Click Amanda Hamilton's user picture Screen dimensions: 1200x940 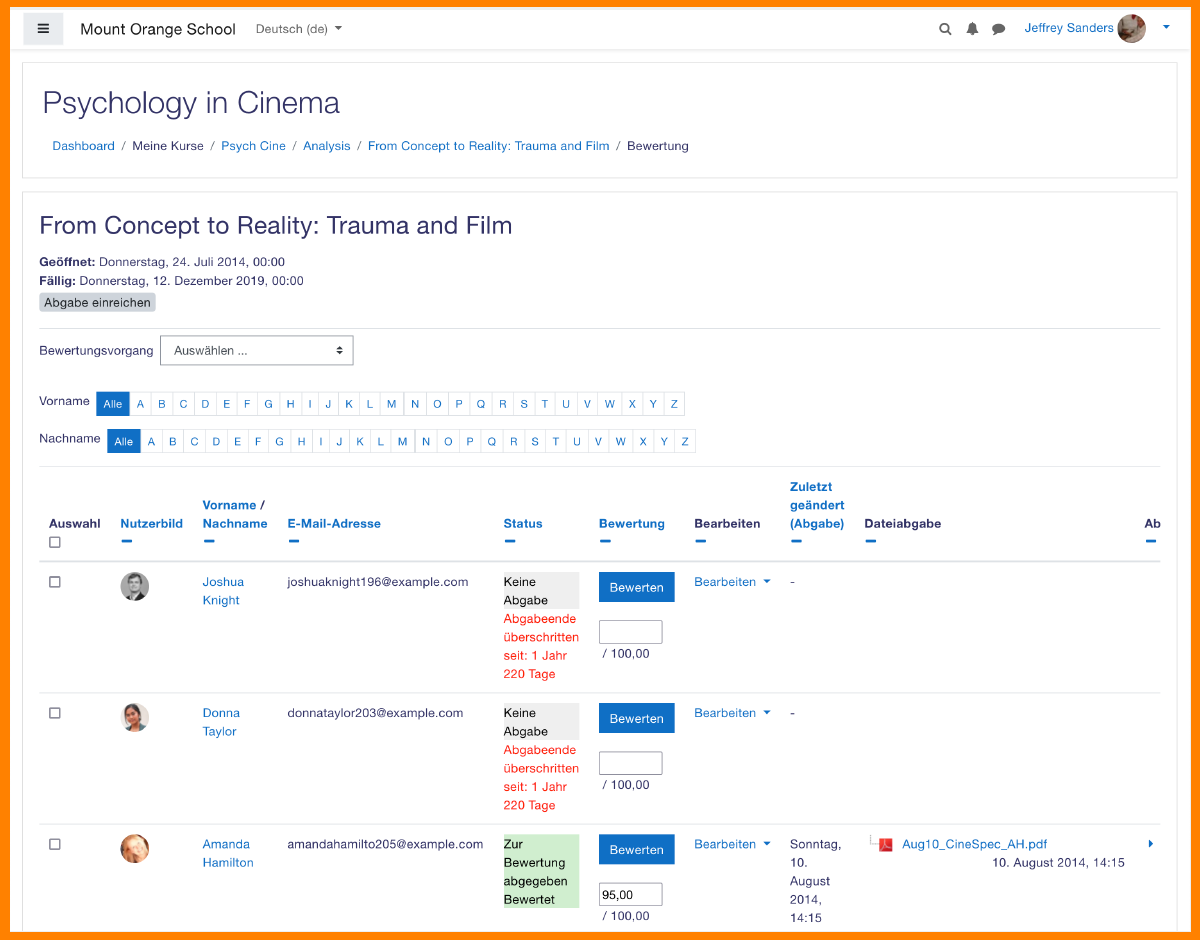tap(135, 849)
